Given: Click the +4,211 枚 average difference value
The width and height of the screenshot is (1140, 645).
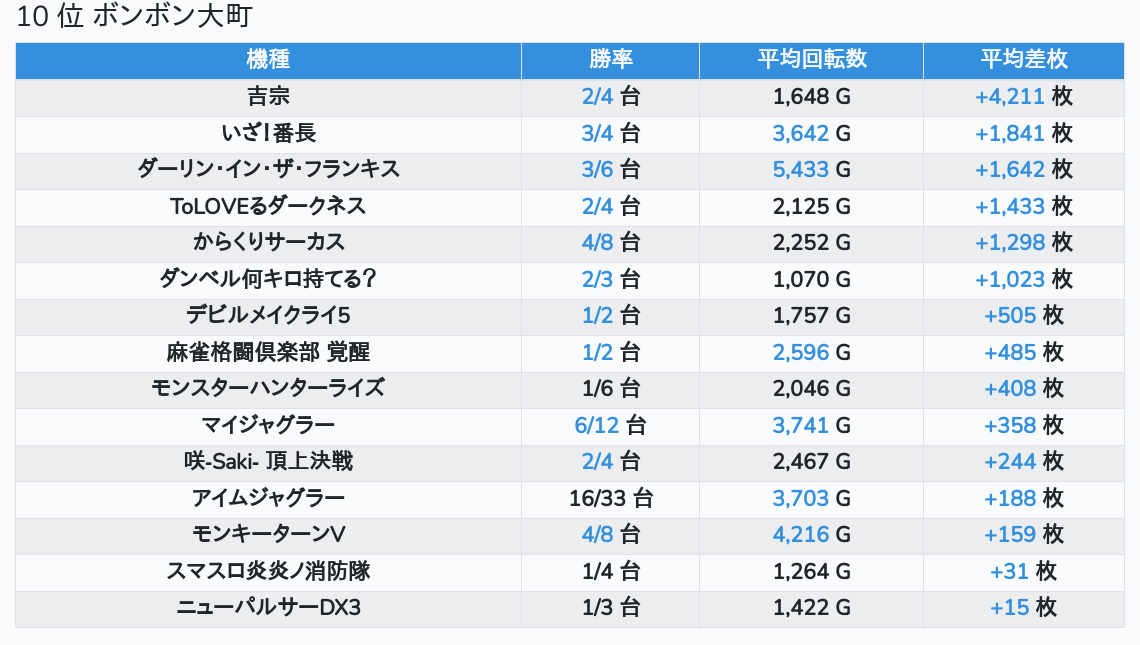Looking at the screenshot, I should (1024, 97).
